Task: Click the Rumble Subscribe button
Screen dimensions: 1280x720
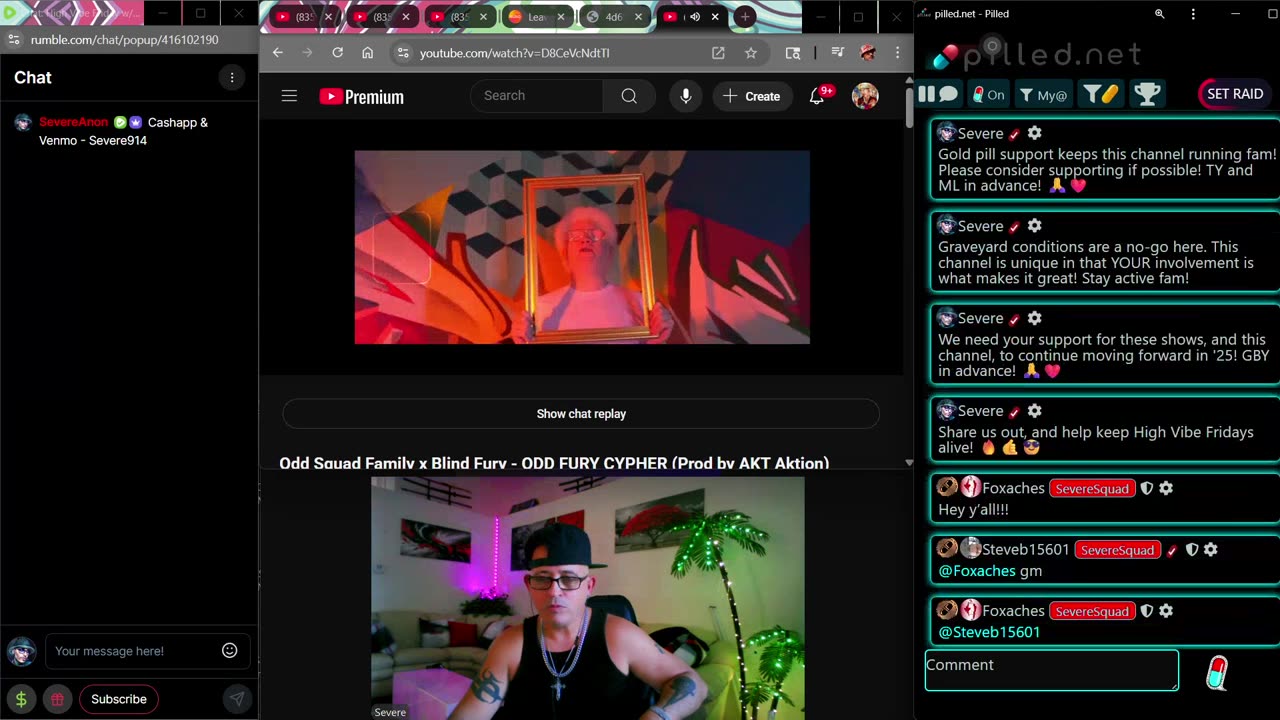Action: click(x=119, y=699)
